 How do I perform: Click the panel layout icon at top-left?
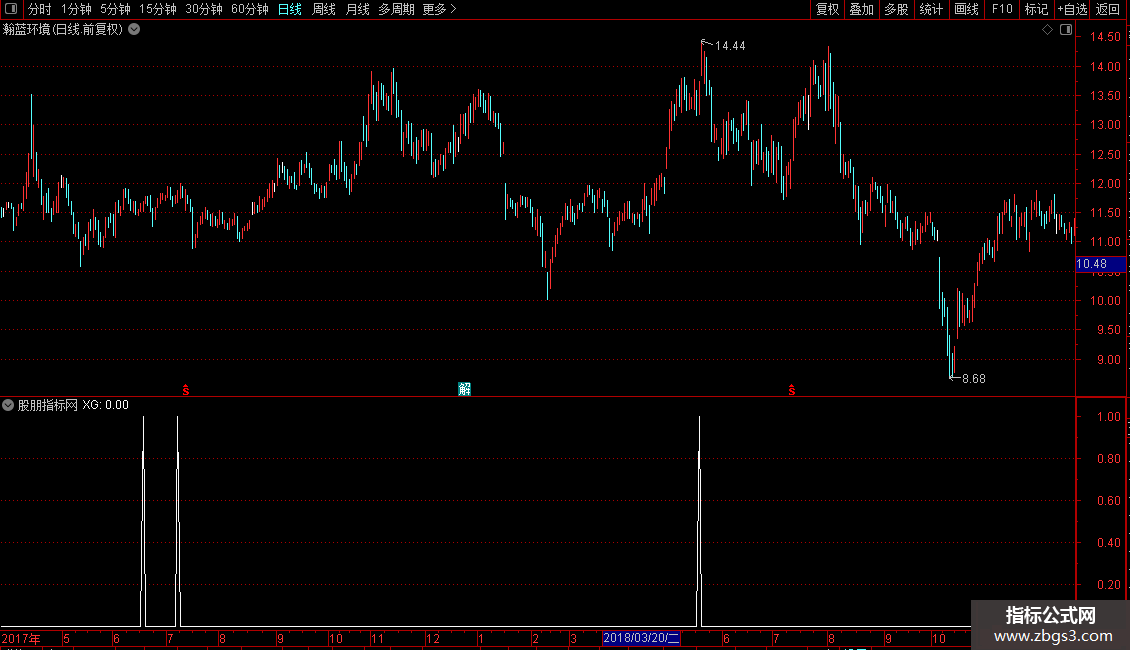tap(11, 9)
